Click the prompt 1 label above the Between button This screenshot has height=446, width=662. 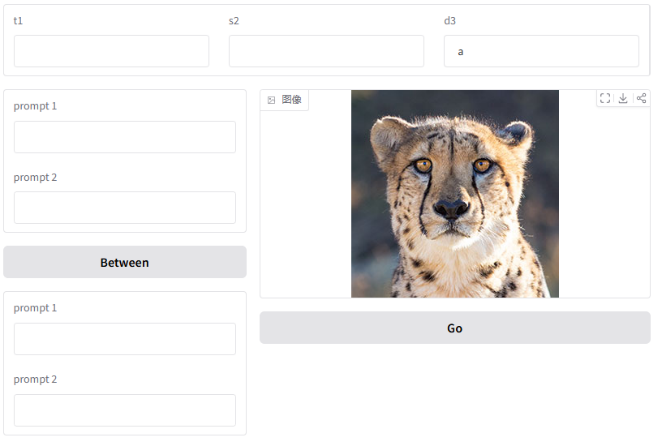(x=35, y=106)
